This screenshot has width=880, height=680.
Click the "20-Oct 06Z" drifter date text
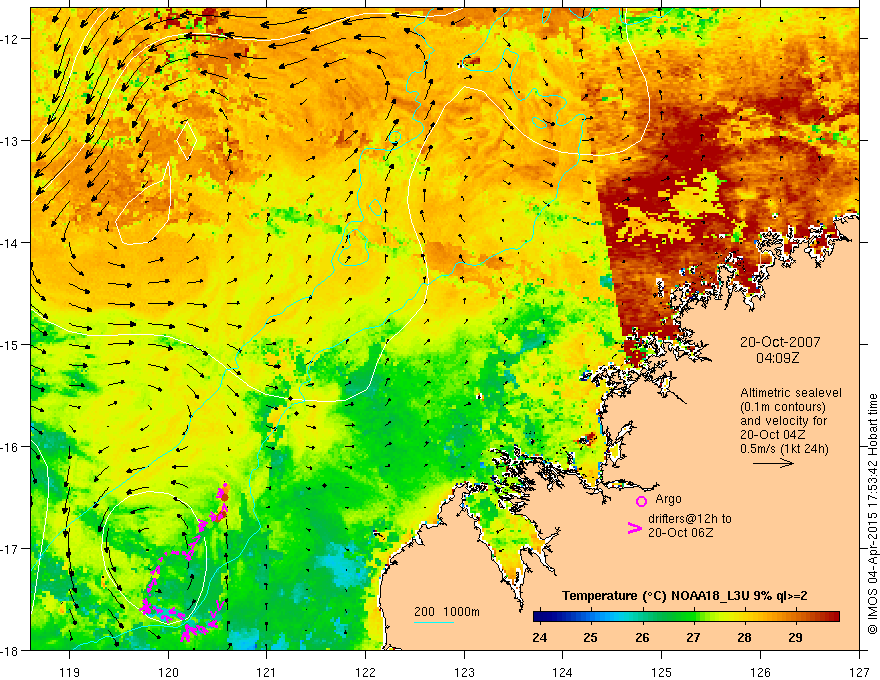tap(681, 533)
